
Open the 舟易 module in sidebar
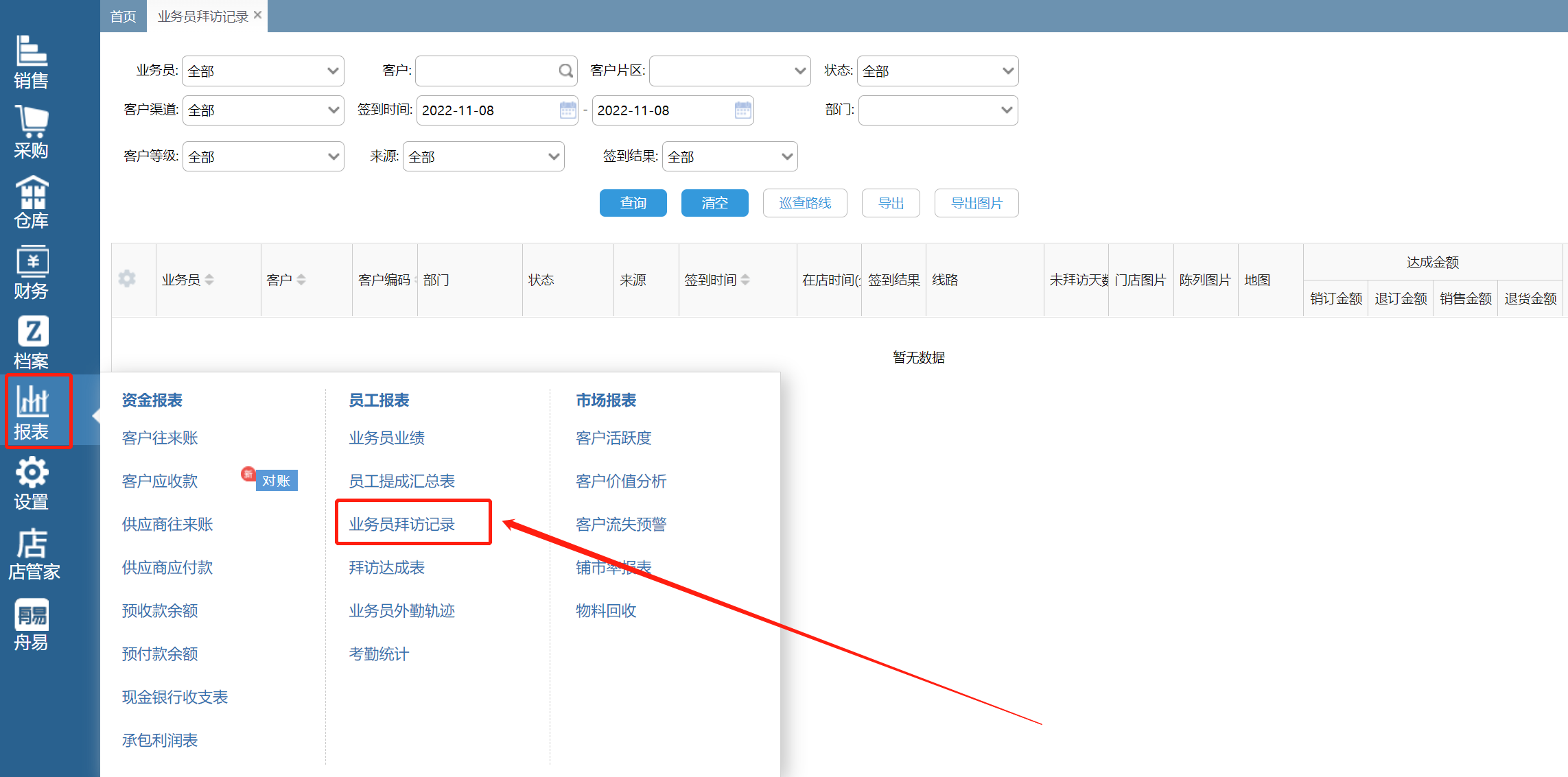(32, 625)
